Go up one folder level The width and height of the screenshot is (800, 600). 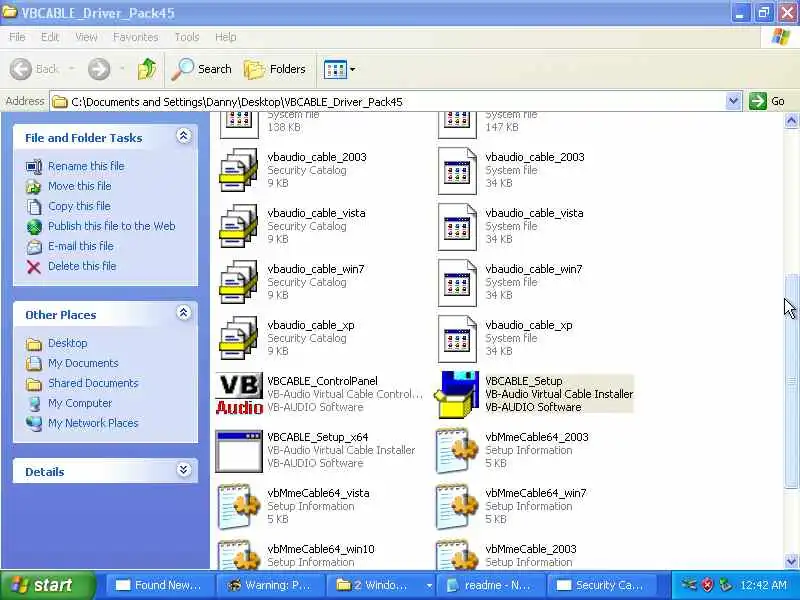pos(147,69)
